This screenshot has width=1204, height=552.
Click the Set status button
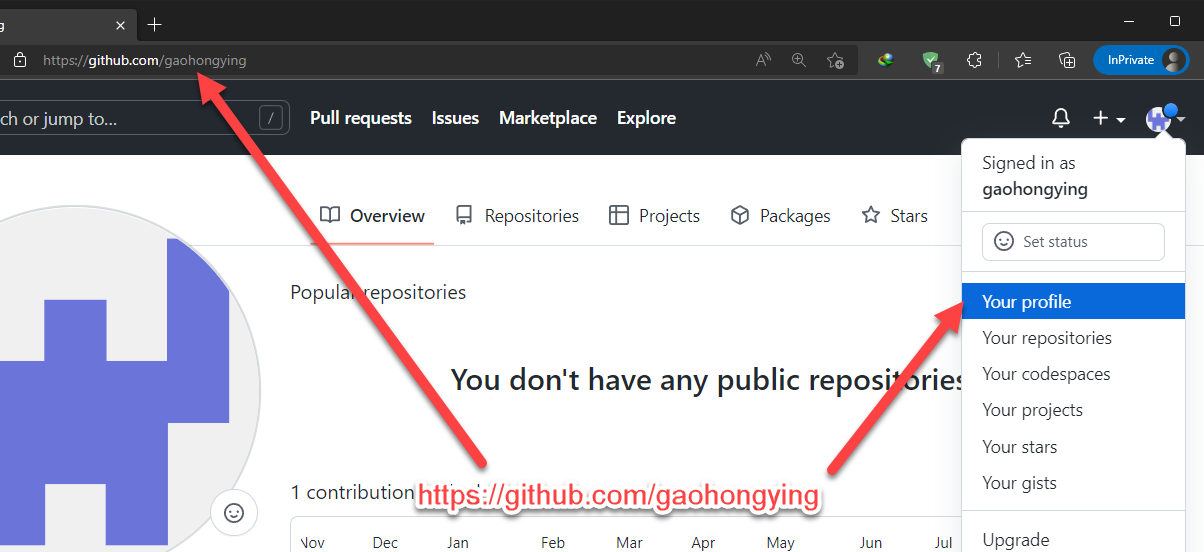pos(1073,242)
